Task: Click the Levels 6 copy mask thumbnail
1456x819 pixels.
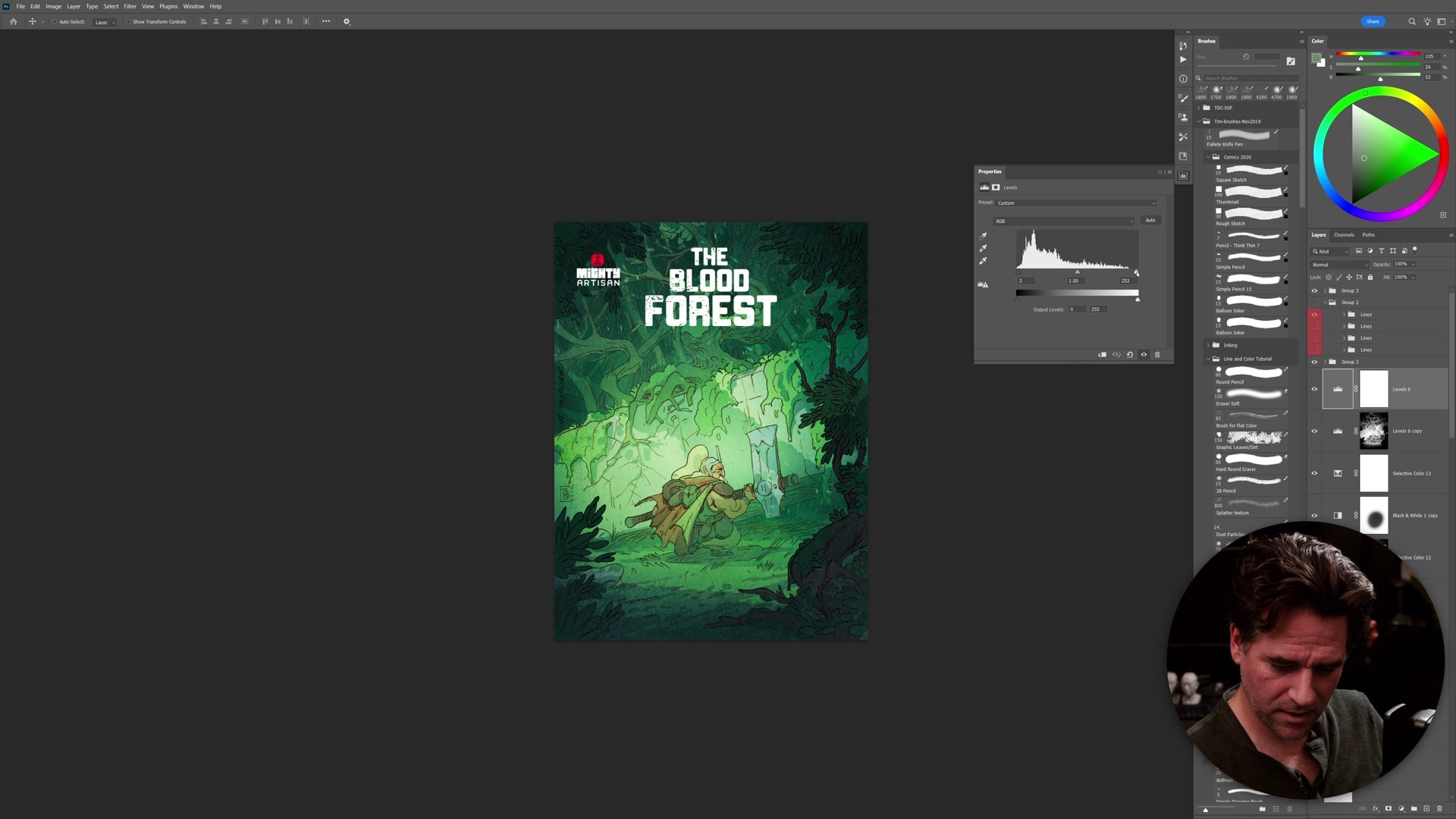Action: tap(1374, 431)
